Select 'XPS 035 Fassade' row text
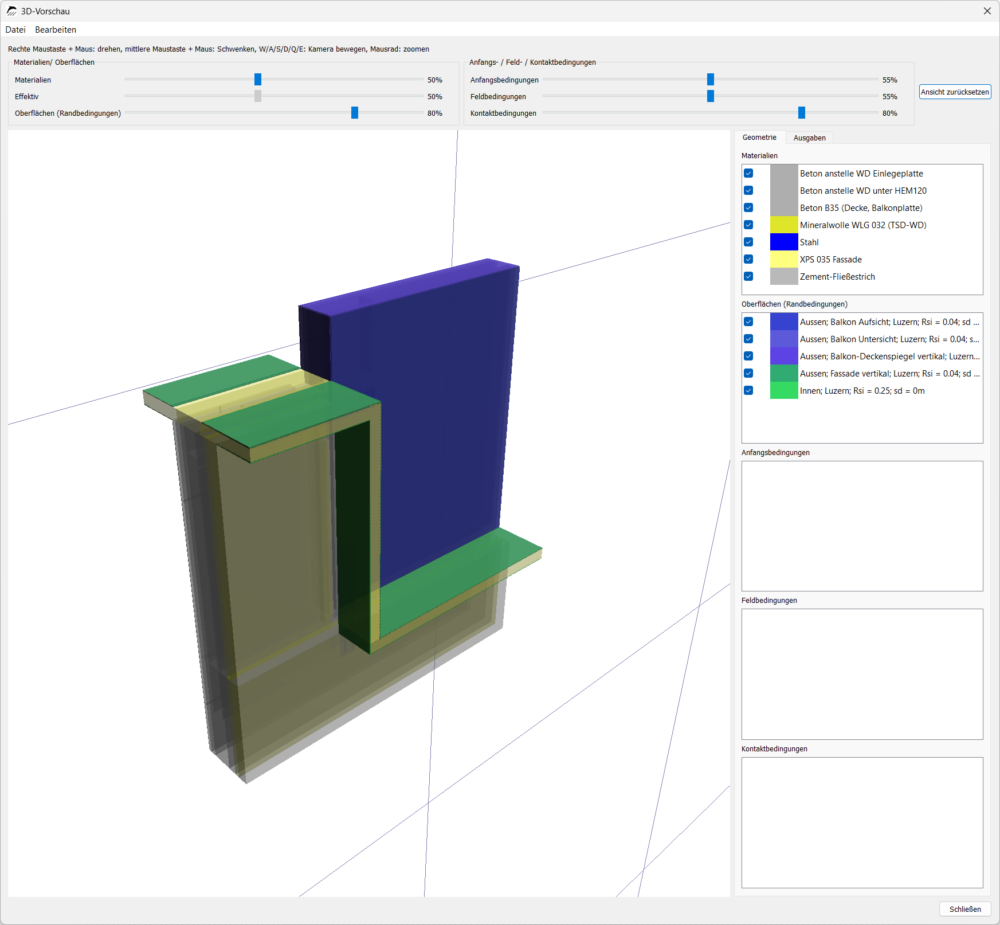 (x=830, y=259)
